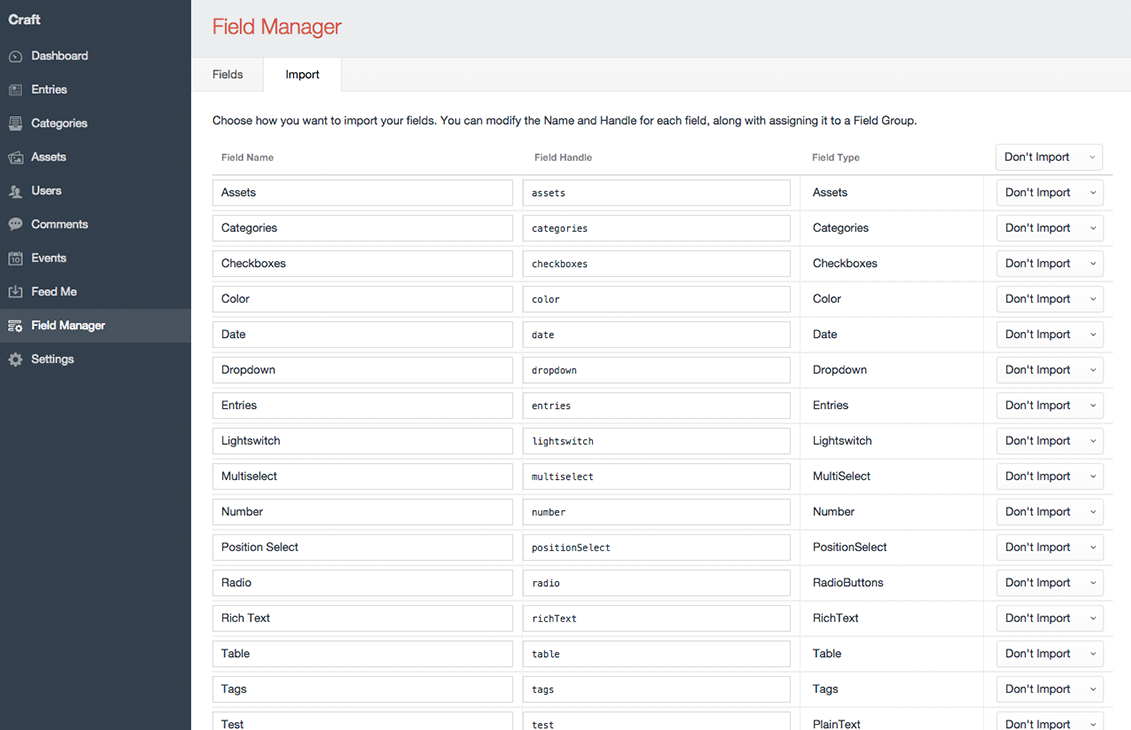
Task: Expand the Lightswitch row import dropdown
Action: coord(1049,441)
